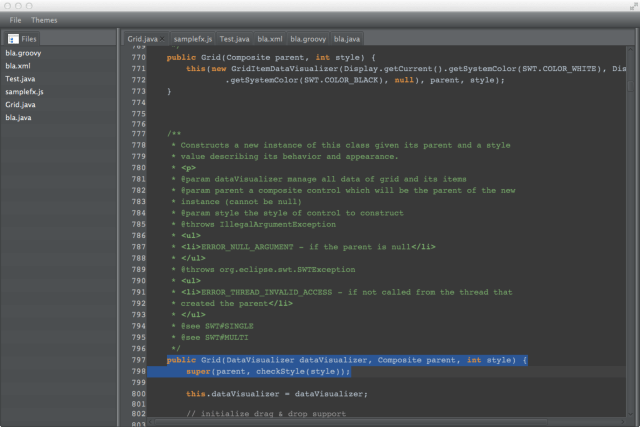The width and height of the screenshot is (640, 427).
Task: Switch to the Test.java editor tab
Action: point(234,39)
